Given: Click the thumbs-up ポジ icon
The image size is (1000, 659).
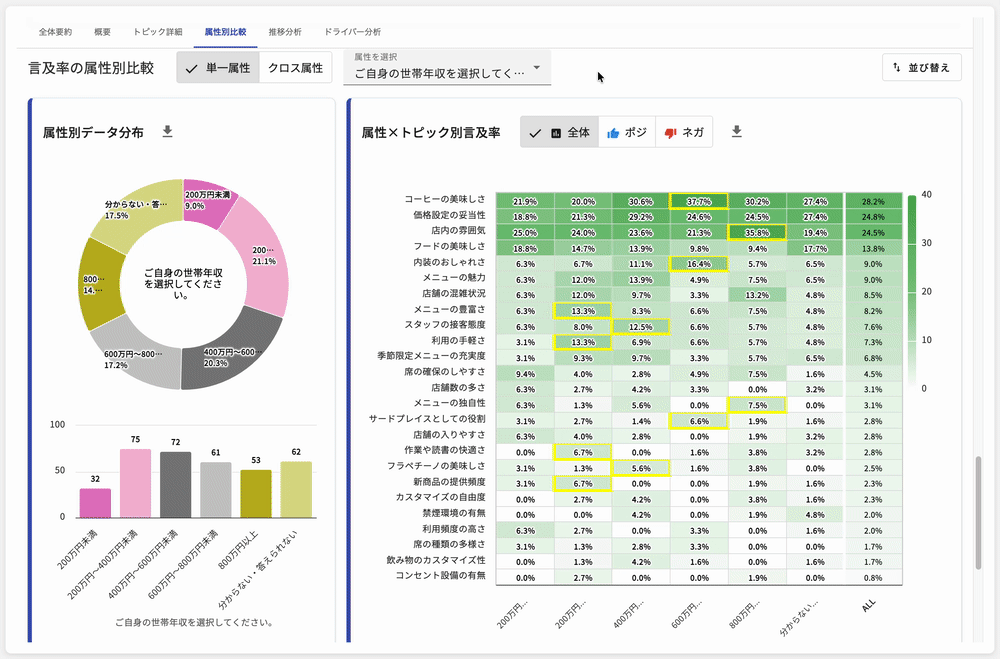Looking at the screenshot, I should (613, 133).
